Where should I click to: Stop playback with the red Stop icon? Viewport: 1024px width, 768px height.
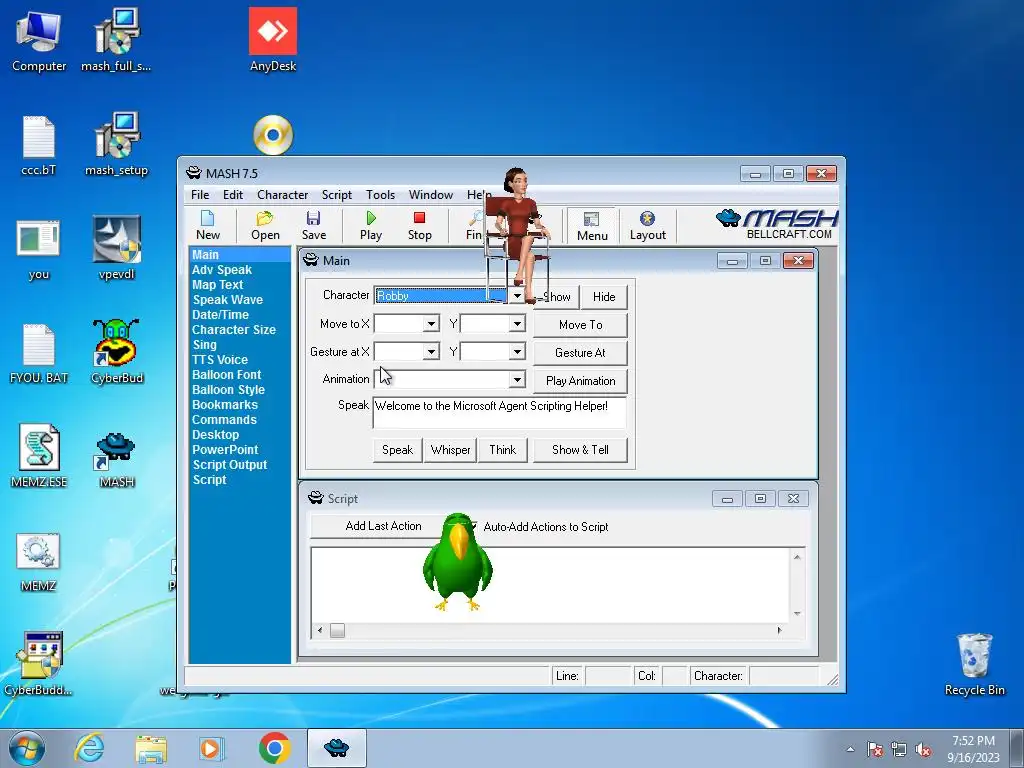coord(419,225)
